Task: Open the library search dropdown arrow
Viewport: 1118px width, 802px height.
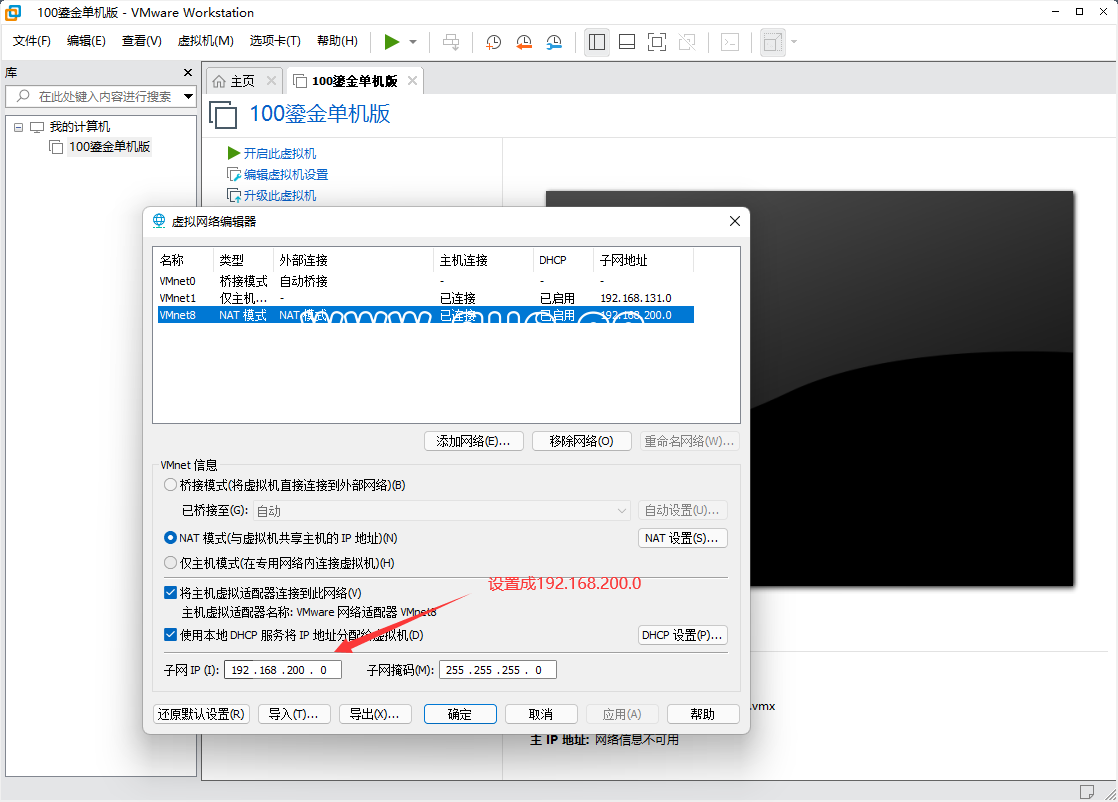Action: coord(188,96)
